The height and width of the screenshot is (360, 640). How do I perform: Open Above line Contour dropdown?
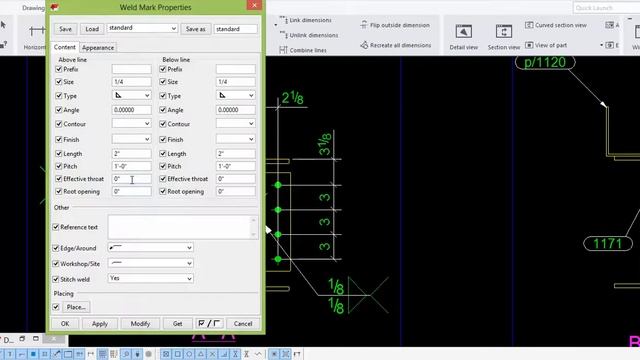(131, 124)
